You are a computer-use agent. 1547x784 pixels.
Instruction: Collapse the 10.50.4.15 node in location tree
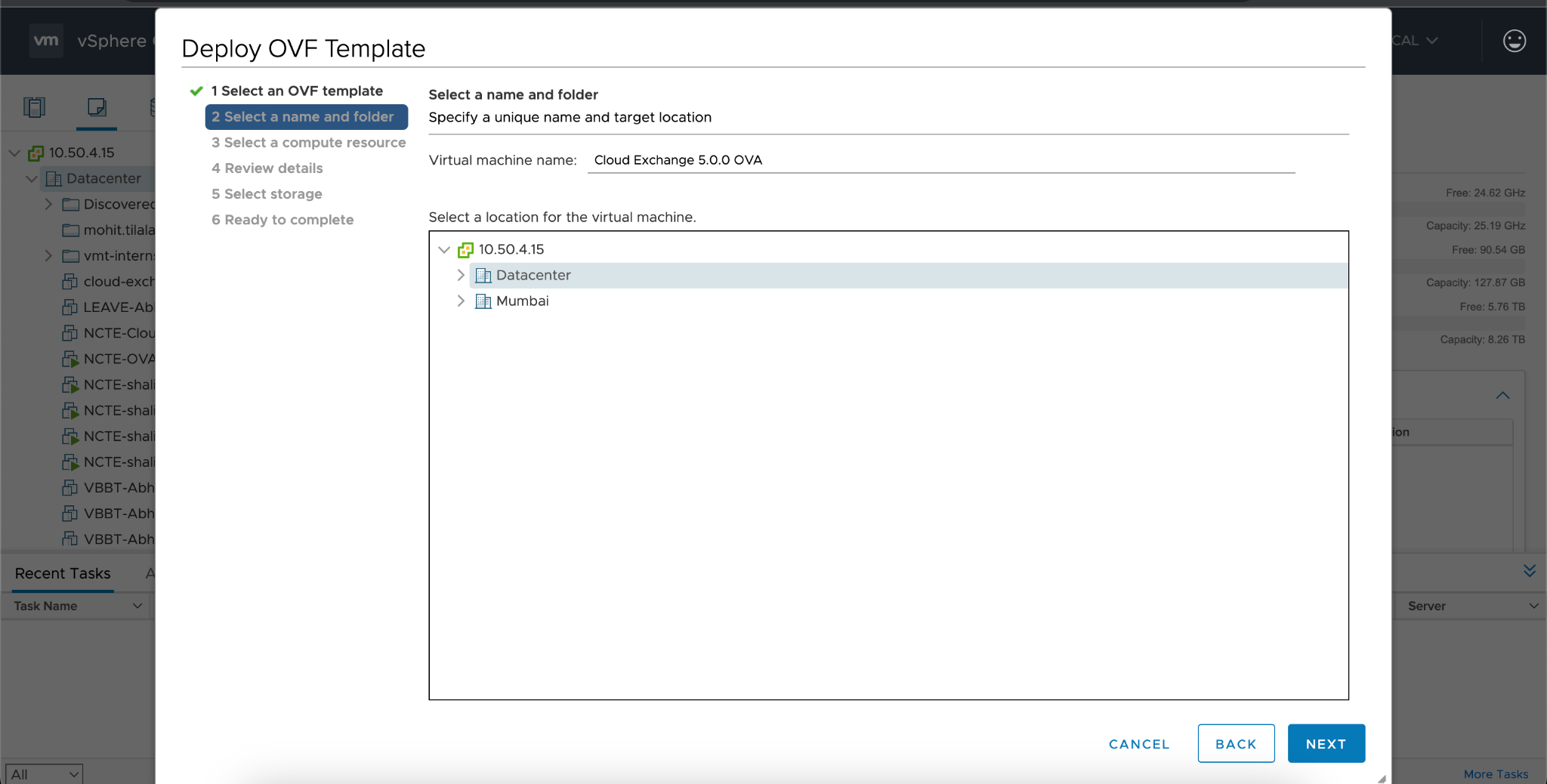coord(444,249)
